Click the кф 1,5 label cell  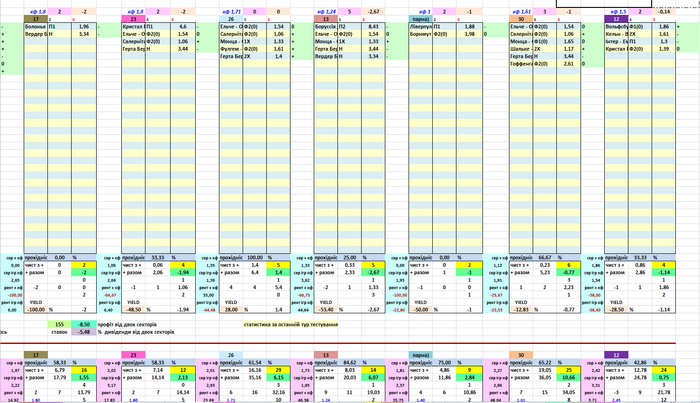[617, 12]
